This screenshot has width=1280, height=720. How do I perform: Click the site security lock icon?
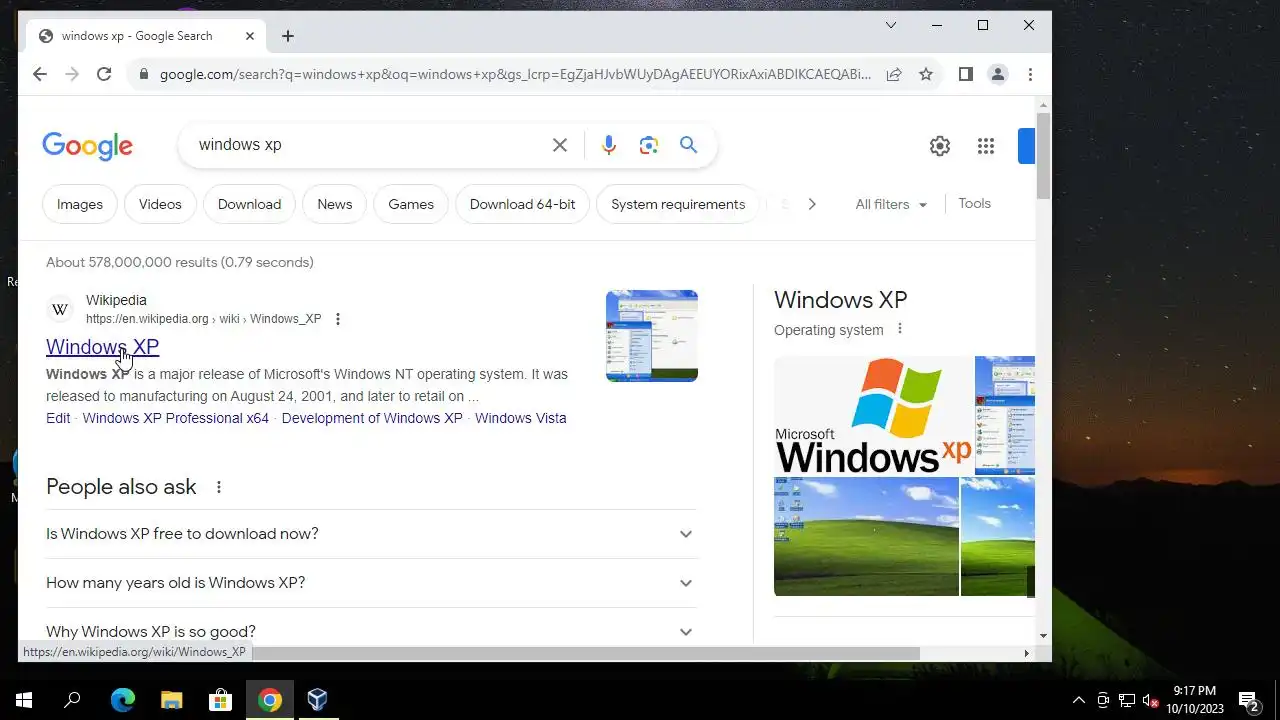coord(144,74)
